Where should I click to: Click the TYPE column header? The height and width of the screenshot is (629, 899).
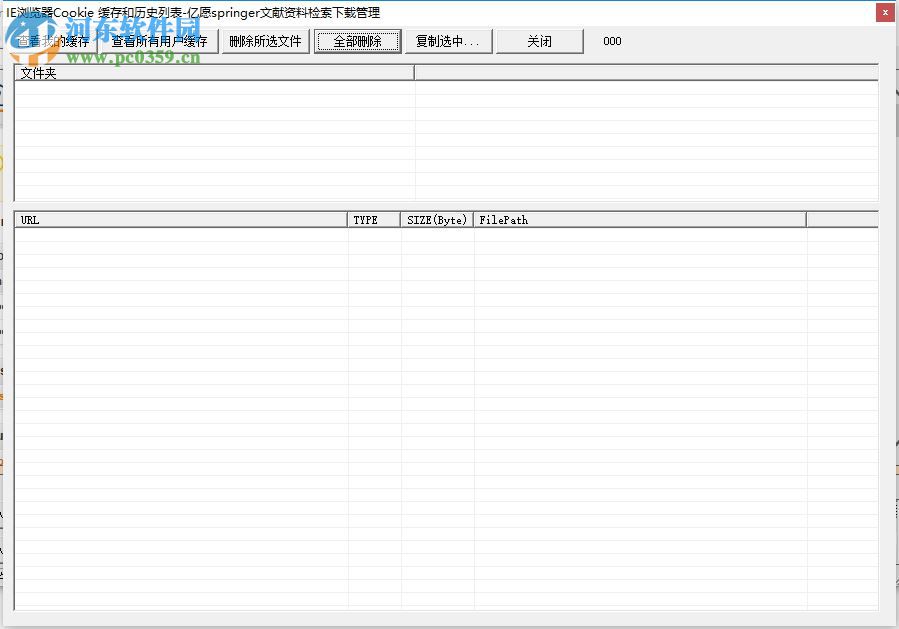[x=373, y=219]
